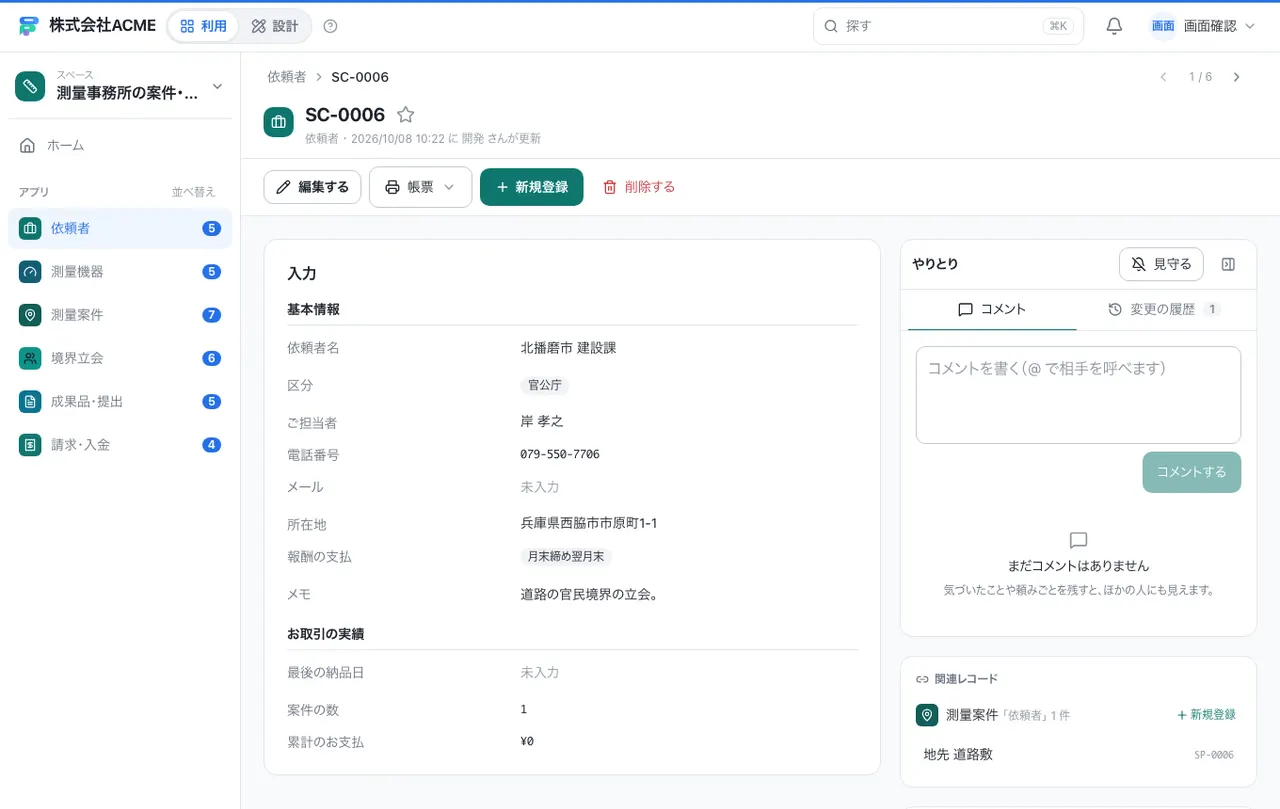Image resolution: width=1280 pixels, height=809 pixels.
Task: Open the 画面確認 user menu
Action: [x=1202, y=26]
